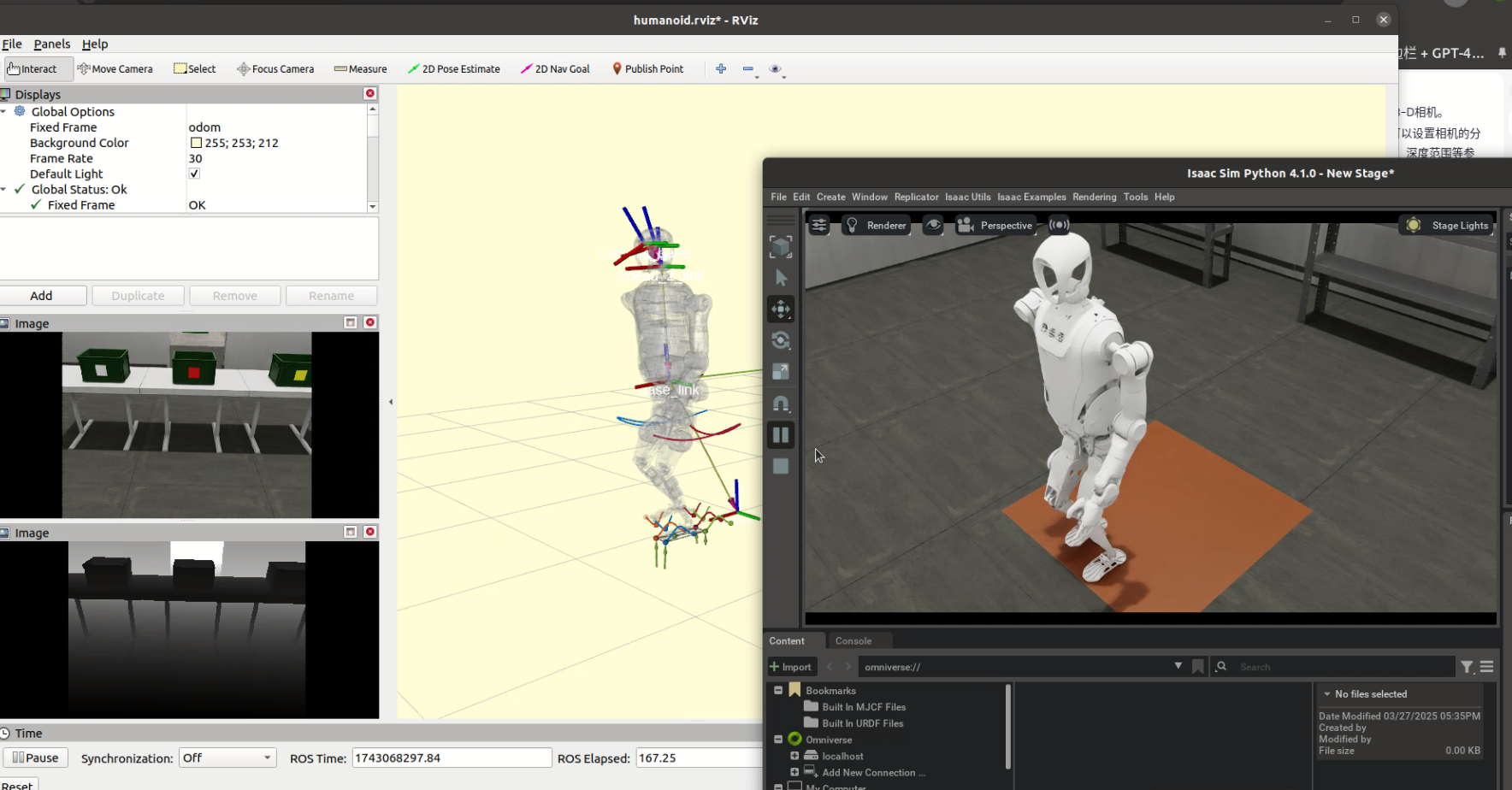Open the Stage Lights dropdown
The width and height of the screenshot is (1512, 790).
pos(1448,225)
